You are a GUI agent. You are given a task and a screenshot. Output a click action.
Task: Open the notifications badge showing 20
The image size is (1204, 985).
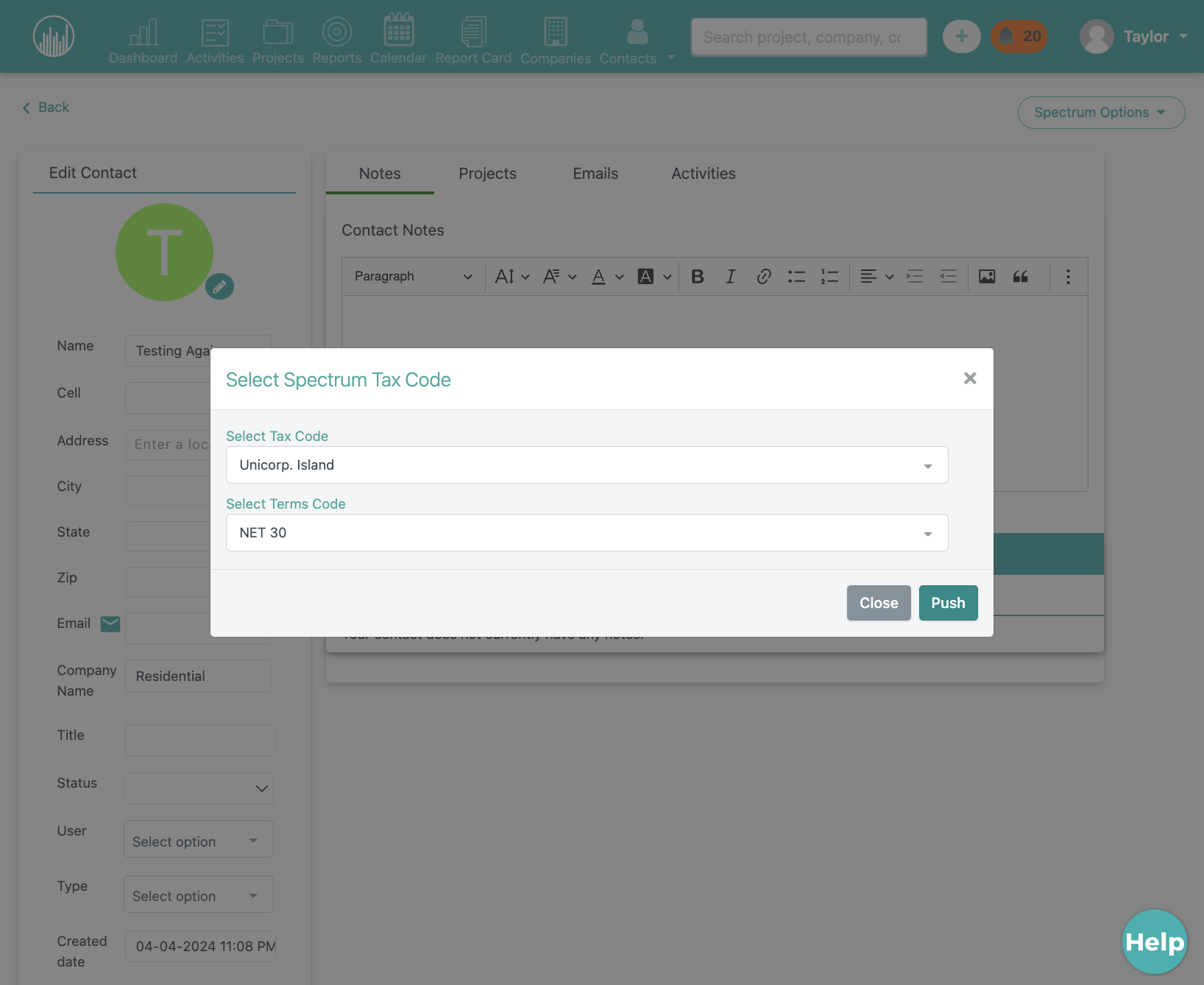point(1019,36)
